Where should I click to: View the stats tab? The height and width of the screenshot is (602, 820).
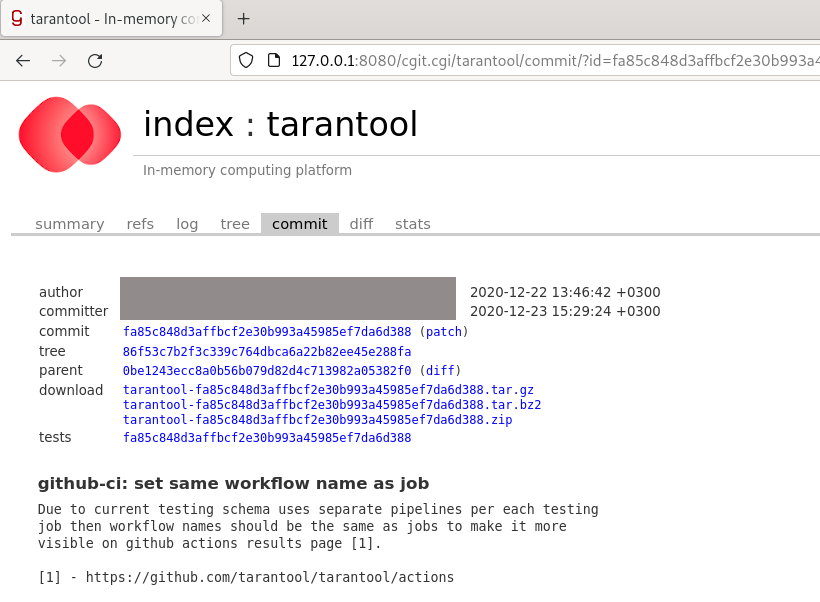(413, 224)
